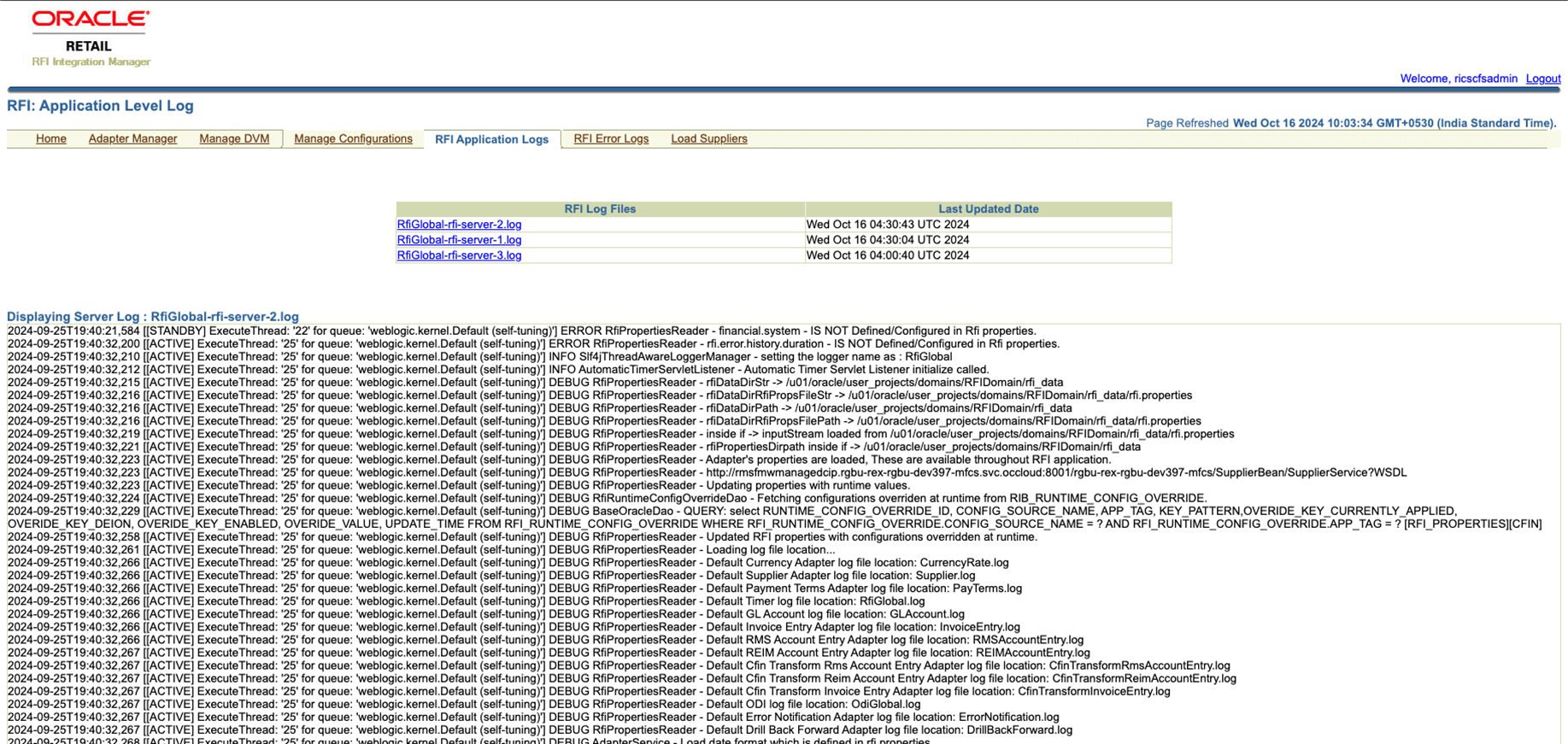Click log line with RMSAccountEntry.log location
Image resolution: width=1568 pixels, height=744 pixels.
coord(545,640)
